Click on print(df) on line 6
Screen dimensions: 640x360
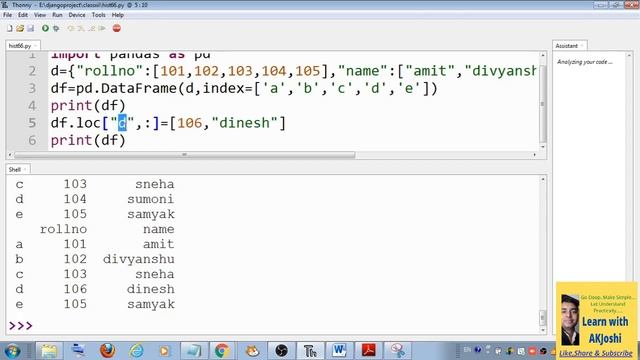(88, 140)
